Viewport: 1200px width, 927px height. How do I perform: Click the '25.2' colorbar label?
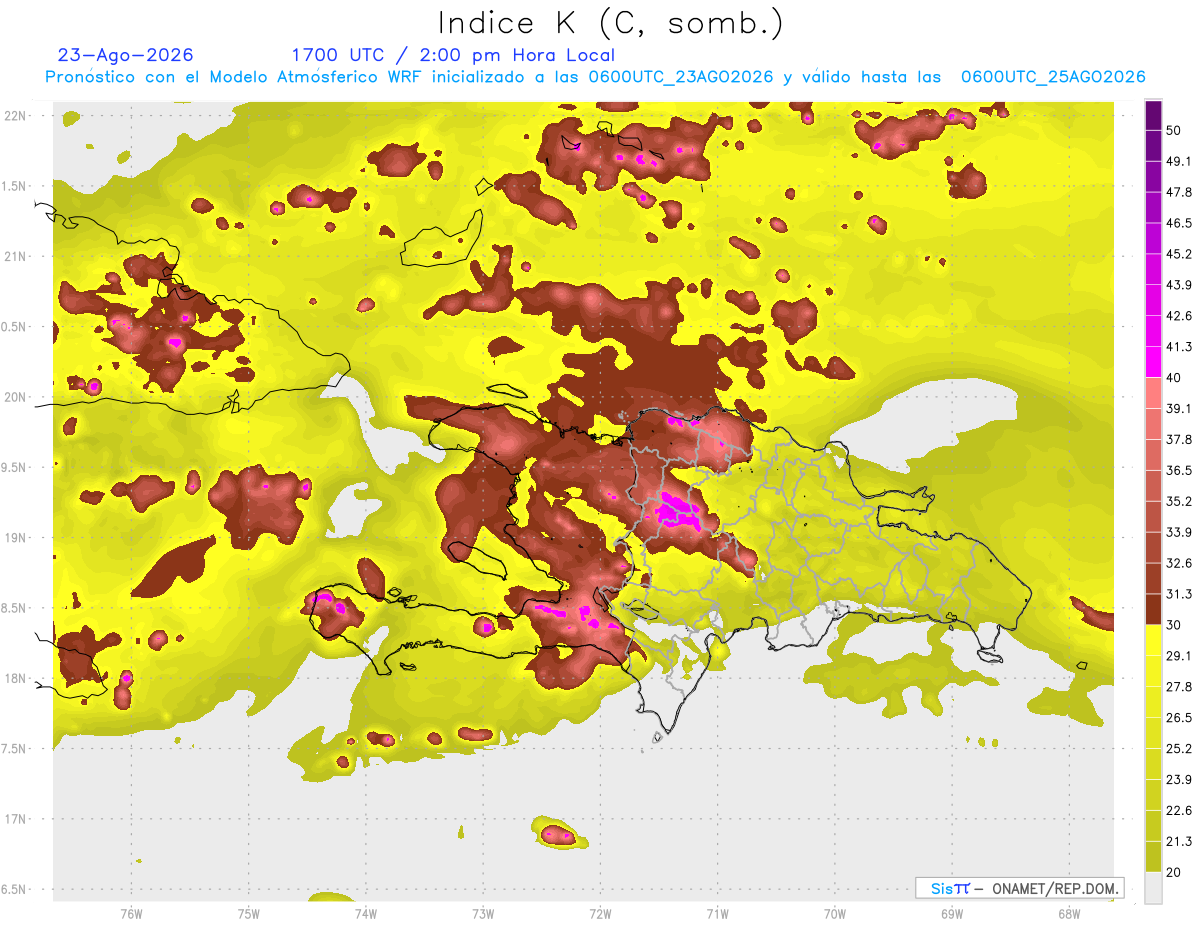click(x=1179, y=748)
